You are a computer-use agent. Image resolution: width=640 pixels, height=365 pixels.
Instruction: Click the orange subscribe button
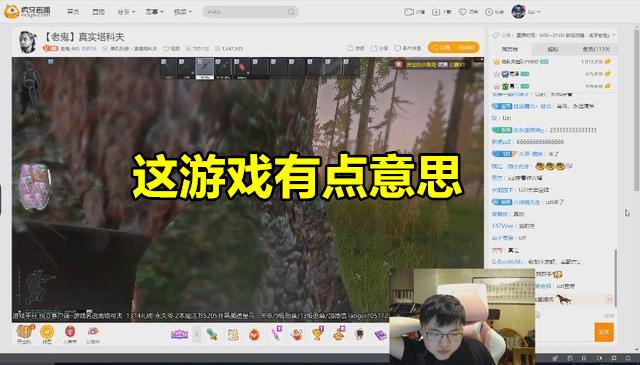[x=453, y=47]
